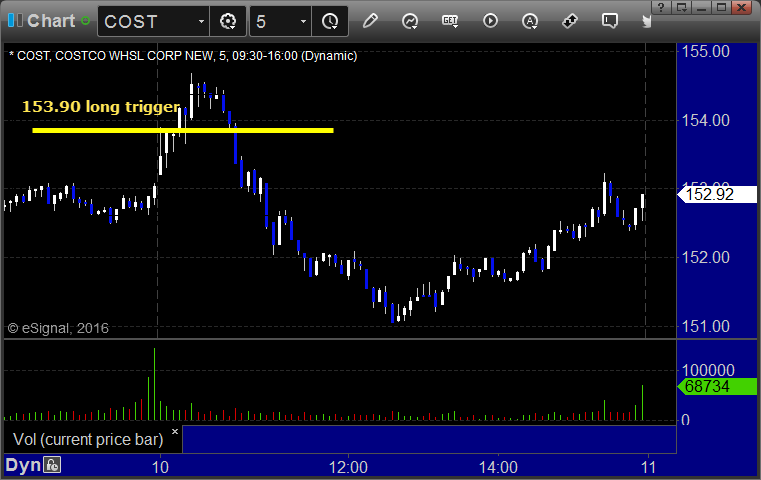Click the 10 date label on time axis
The image size is (761, 480).
click(160, 467)
